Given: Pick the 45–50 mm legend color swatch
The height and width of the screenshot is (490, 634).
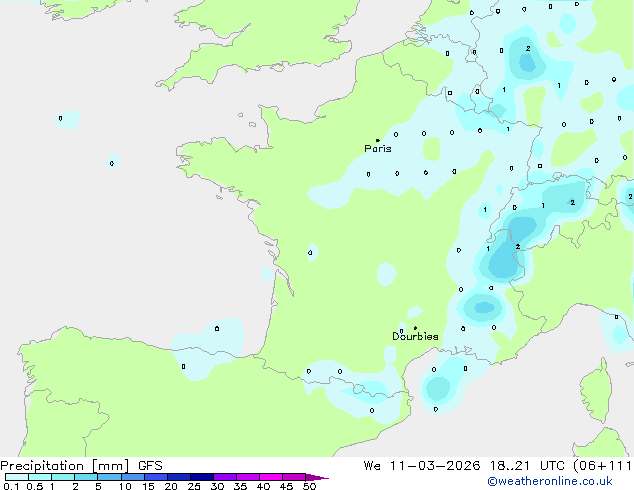Looking at the screenshot, I should tap(294, 477).
